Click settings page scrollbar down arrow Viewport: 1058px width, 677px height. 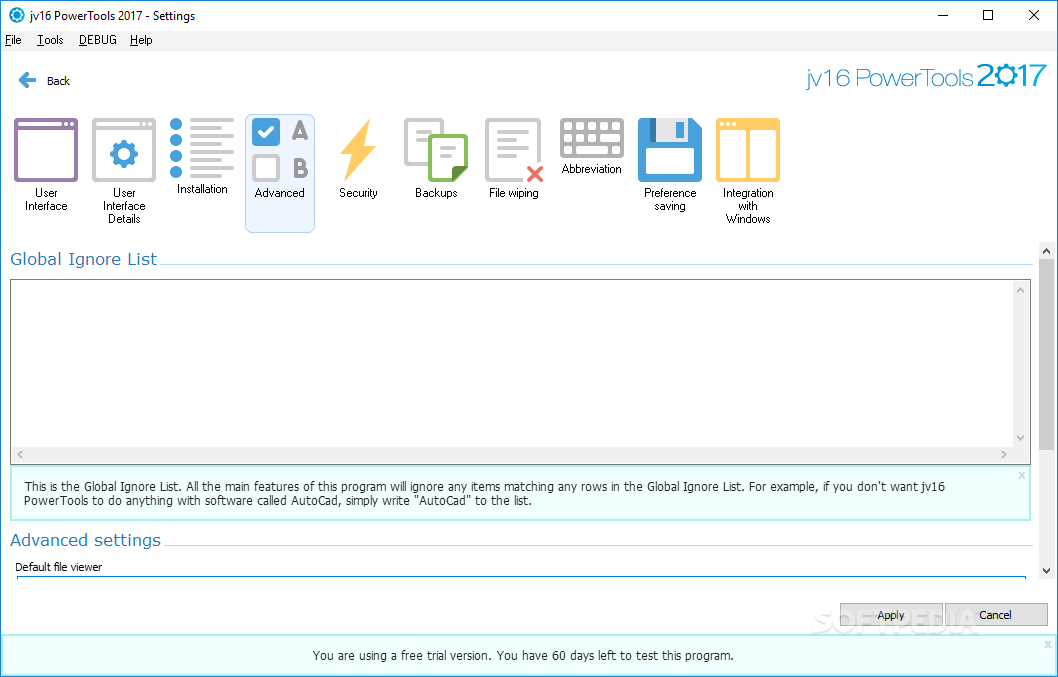tap(1047, 571)
